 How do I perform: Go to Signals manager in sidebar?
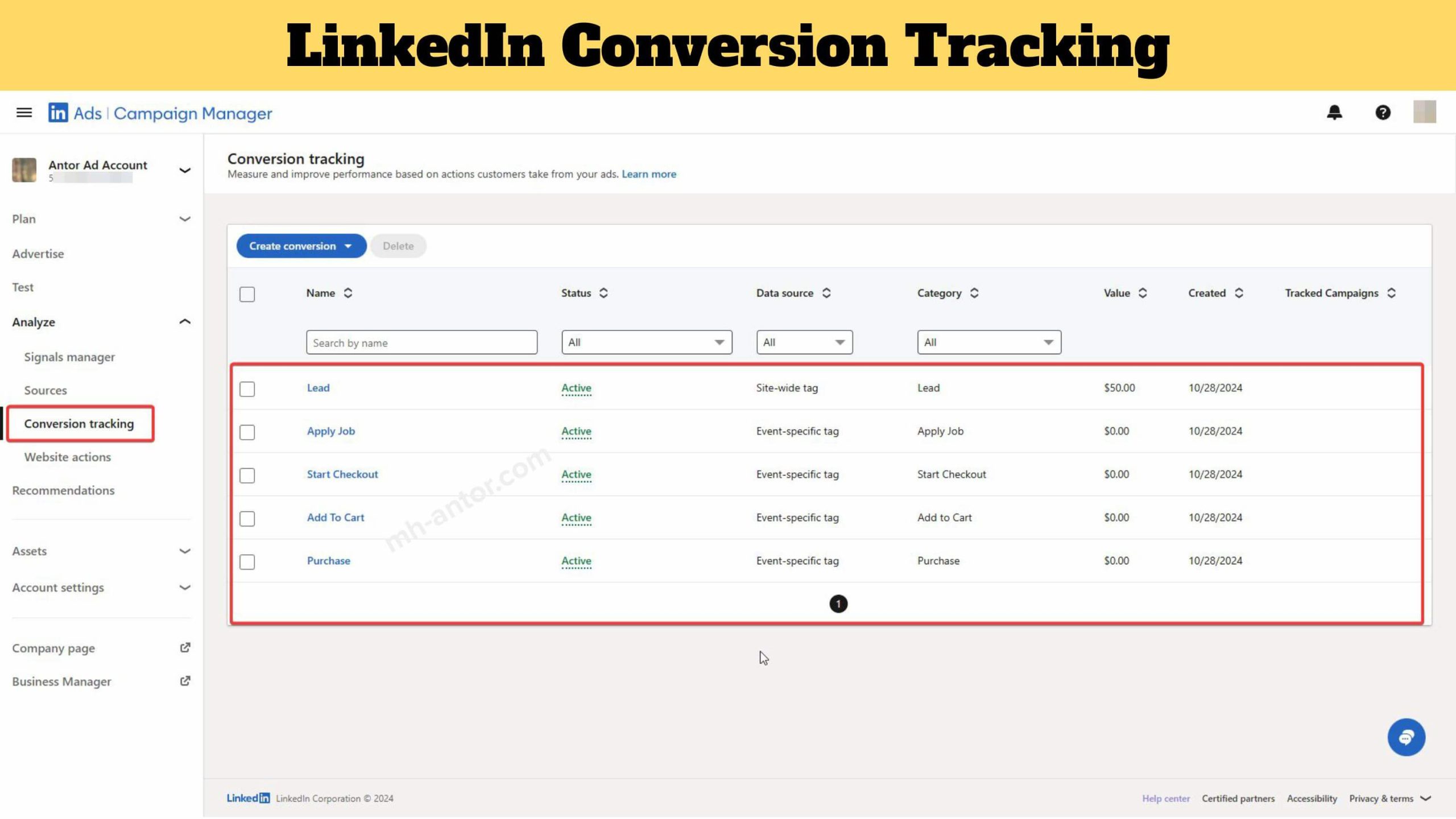tap(69, 357)
